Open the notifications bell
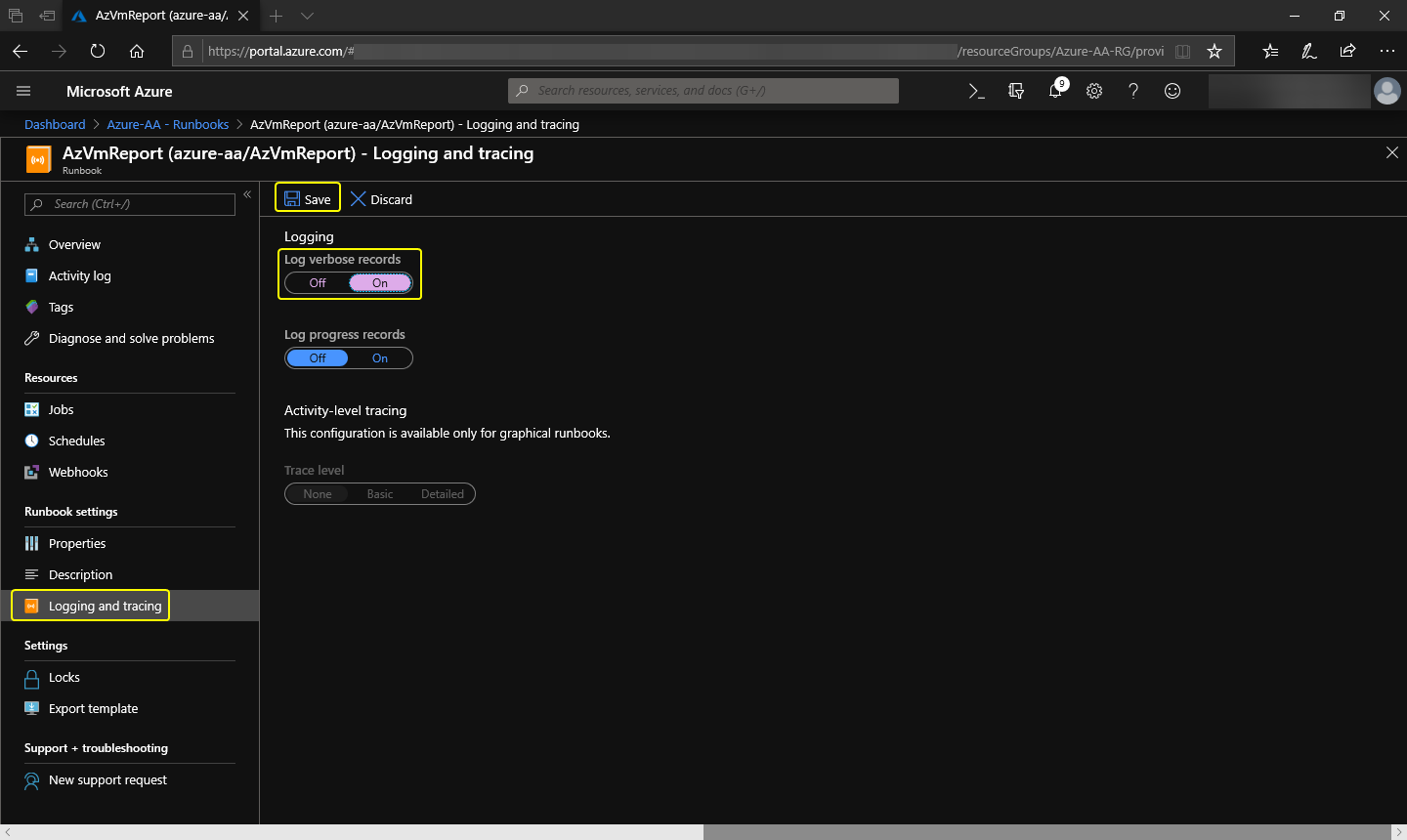 pyautogui.click(x=1055, y=91)
